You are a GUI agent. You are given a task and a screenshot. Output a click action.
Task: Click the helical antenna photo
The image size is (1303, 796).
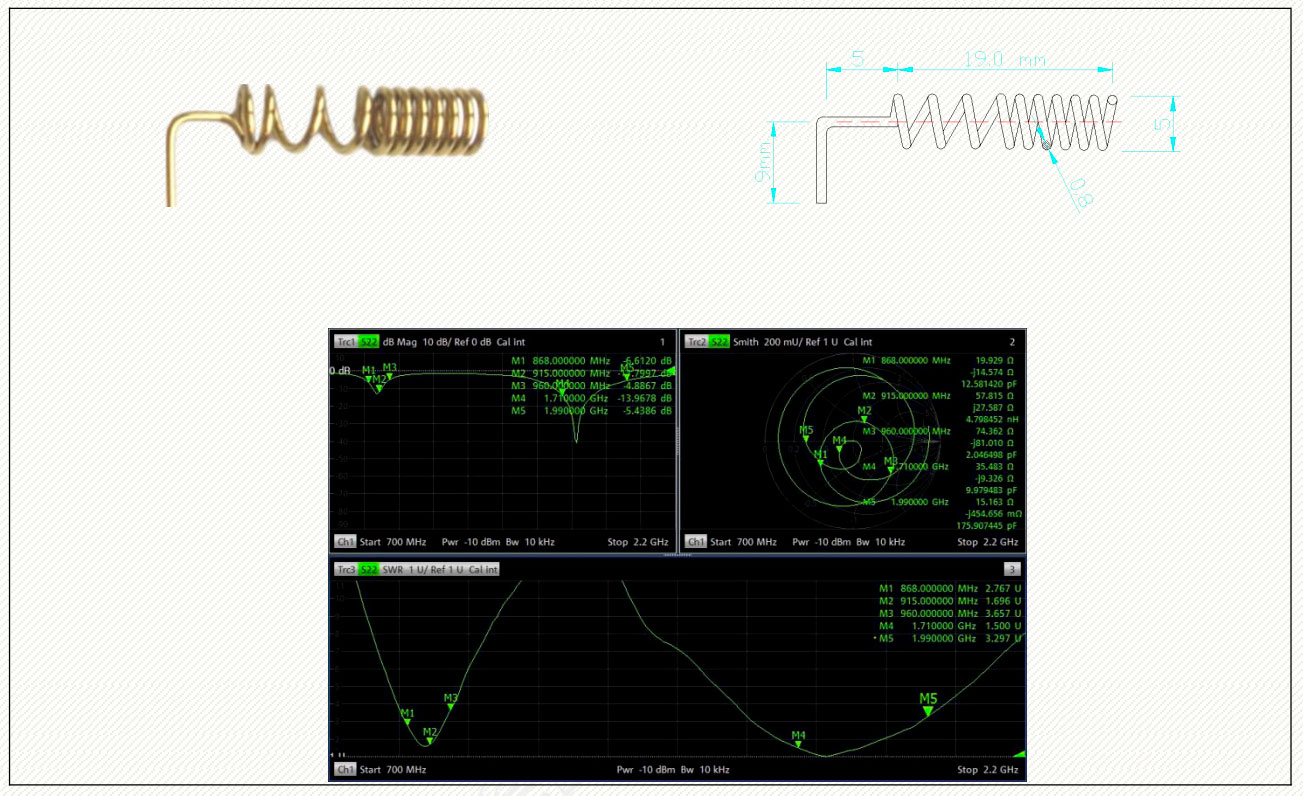coord(327,144)
